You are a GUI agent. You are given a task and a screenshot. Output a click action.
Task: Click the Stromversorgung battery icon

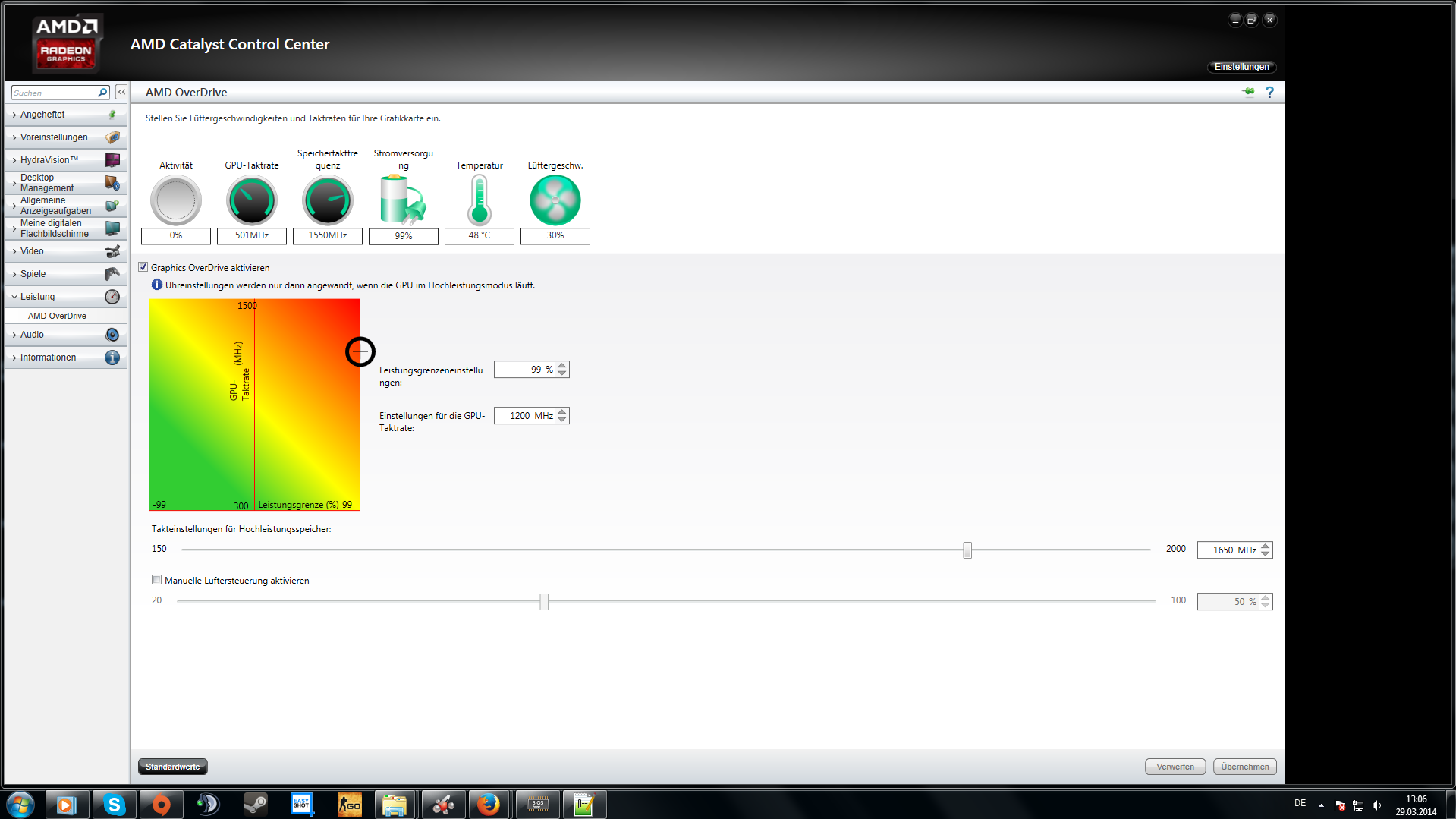tap(403, 200)
